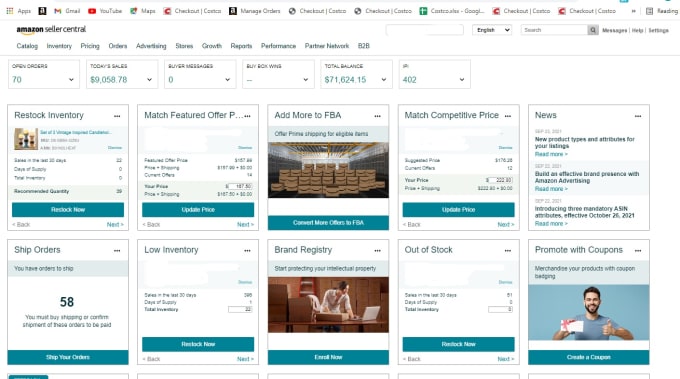Read more about three mandatory ASIN attributes
Screen dimensions: 680x379
coord(551,224)
